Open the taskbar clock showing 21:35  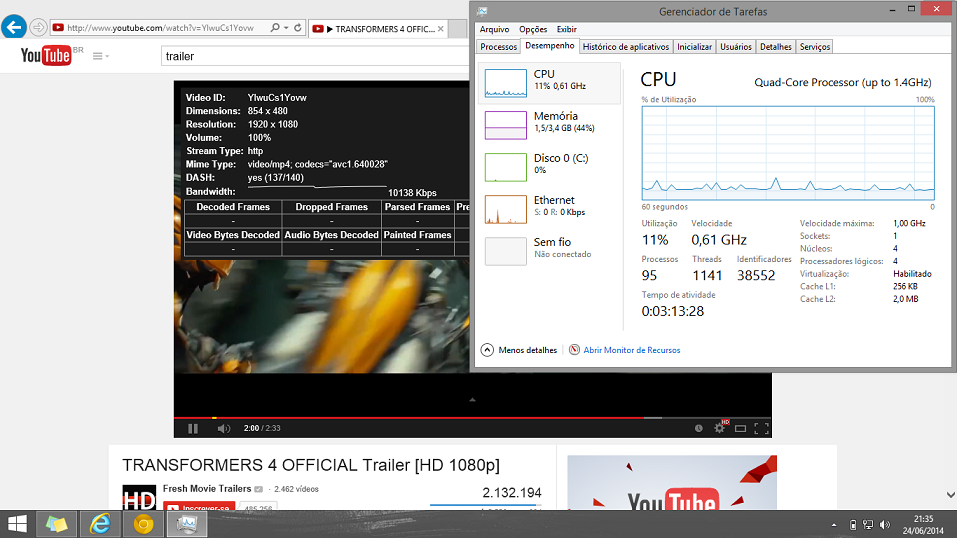923,525
